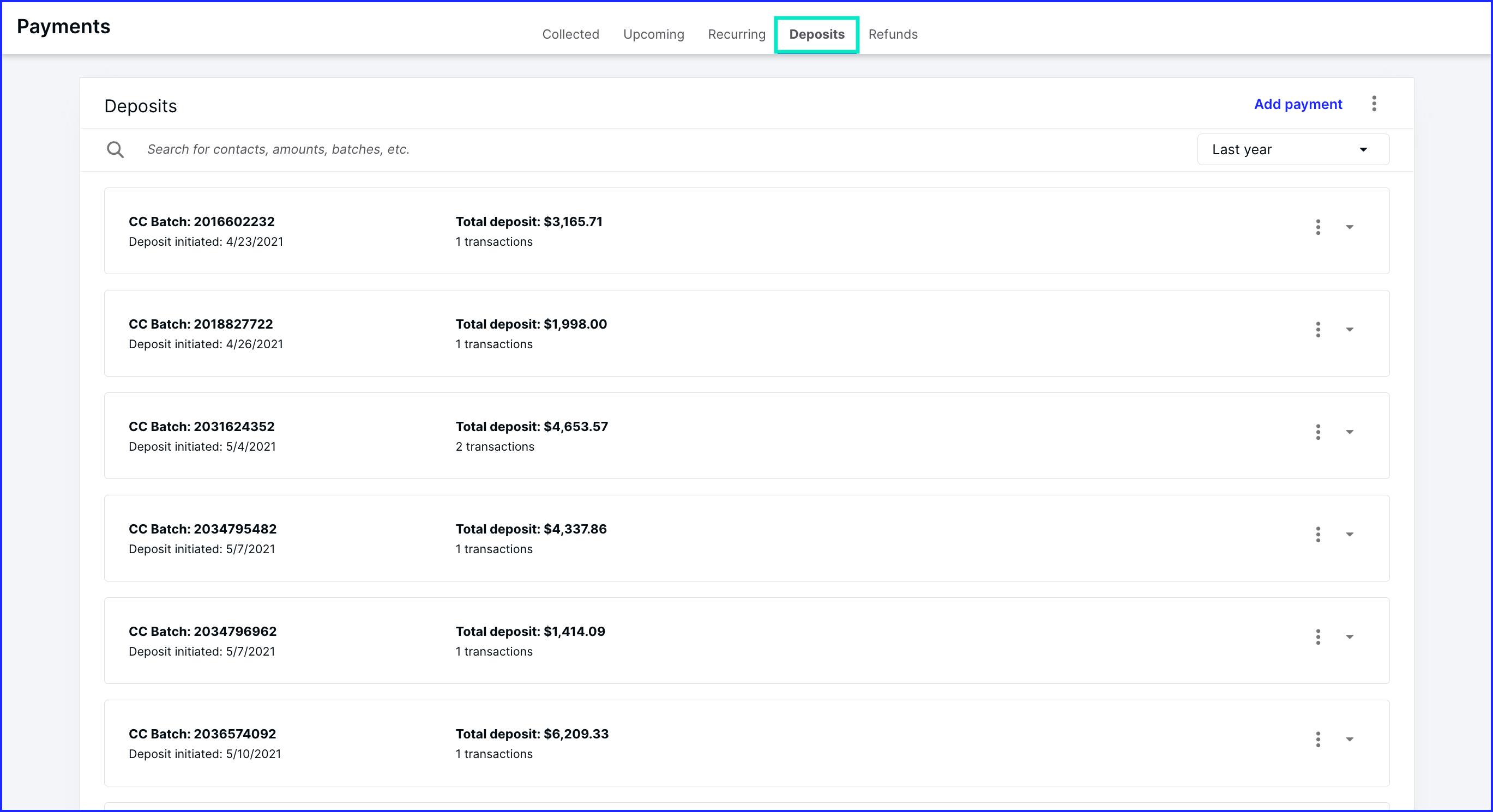This screenshot has height=812, width=1493.
Task: Click the search magnifier icon
Action: tap(116, 149)
